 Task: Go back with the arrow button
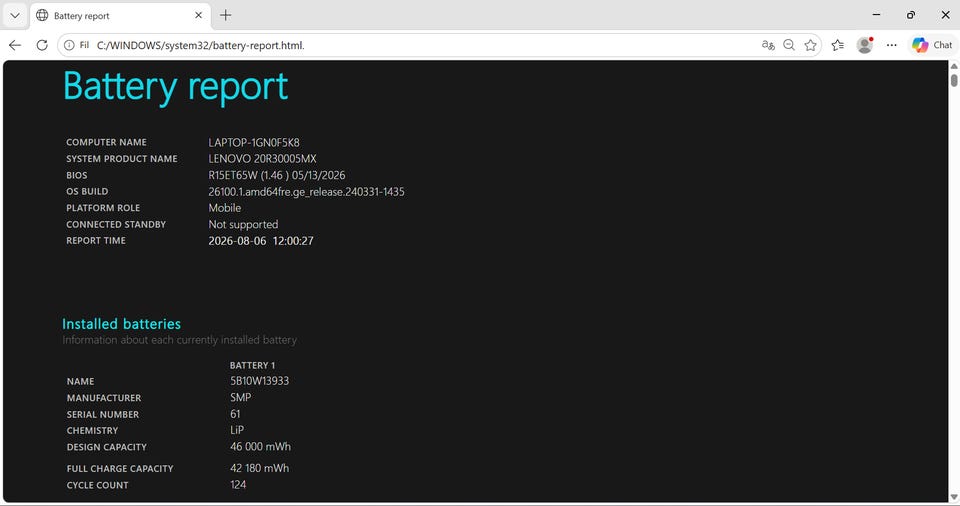[15, 45]
